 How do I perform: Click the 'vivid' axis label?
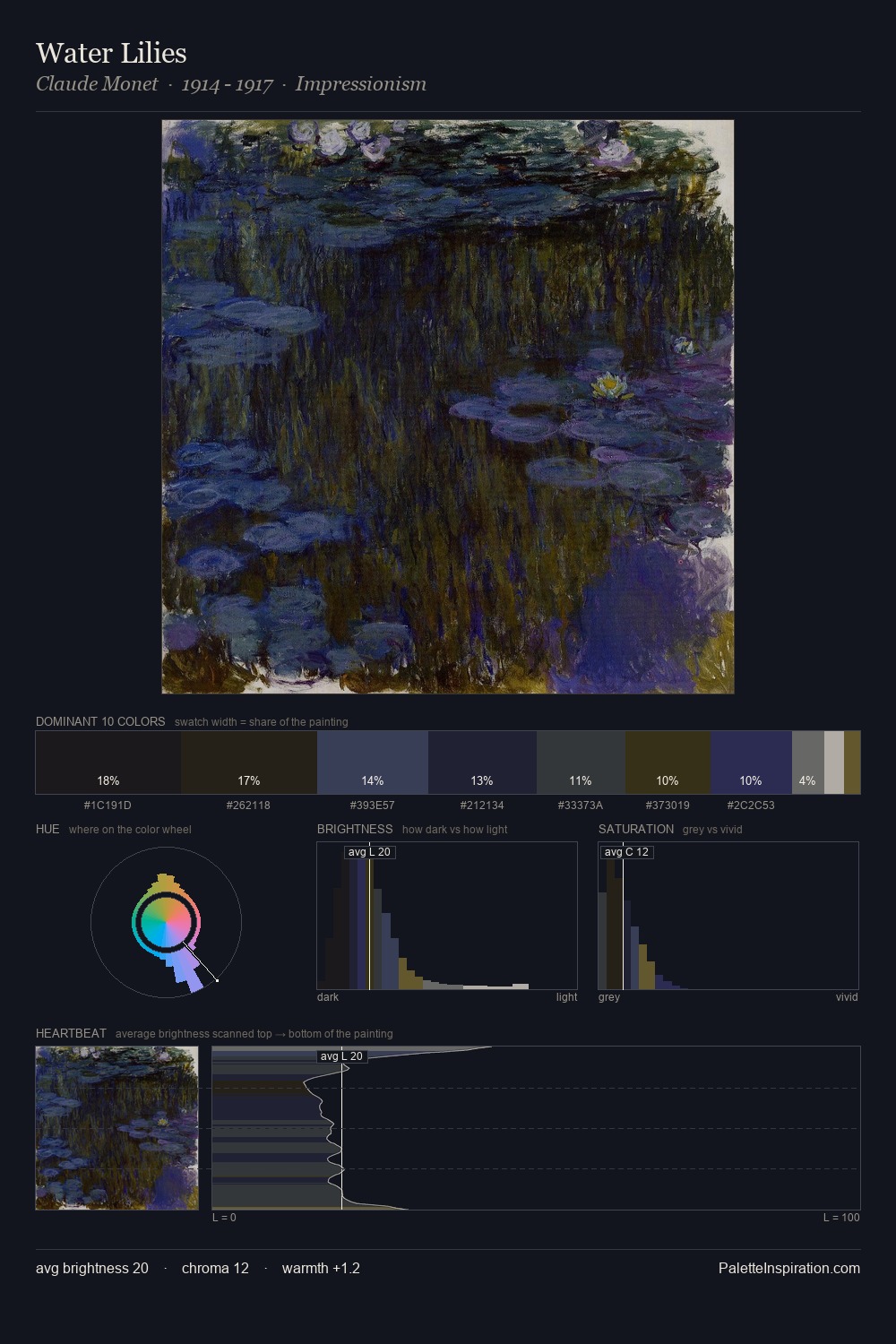pyautogui.click(x=847, y=997)
